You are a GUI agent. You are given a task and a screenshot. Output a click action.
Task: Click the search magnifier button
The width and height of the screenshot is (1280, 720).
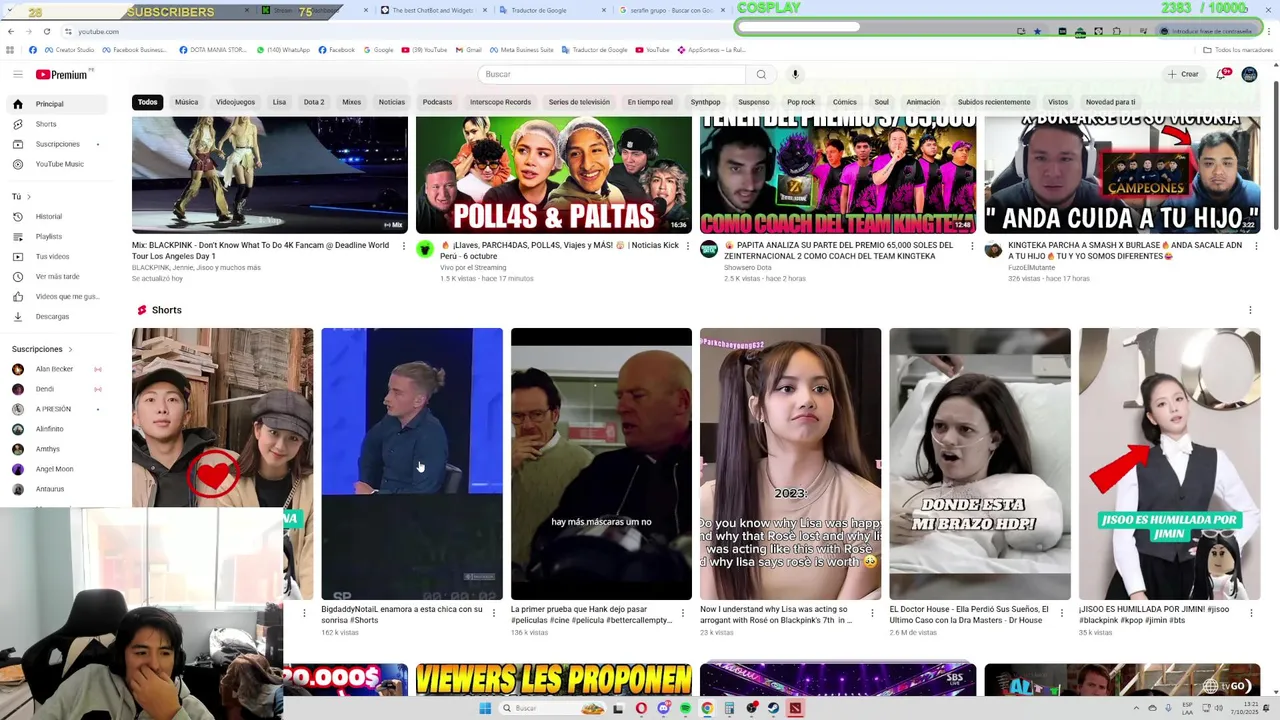pos(761,74)
